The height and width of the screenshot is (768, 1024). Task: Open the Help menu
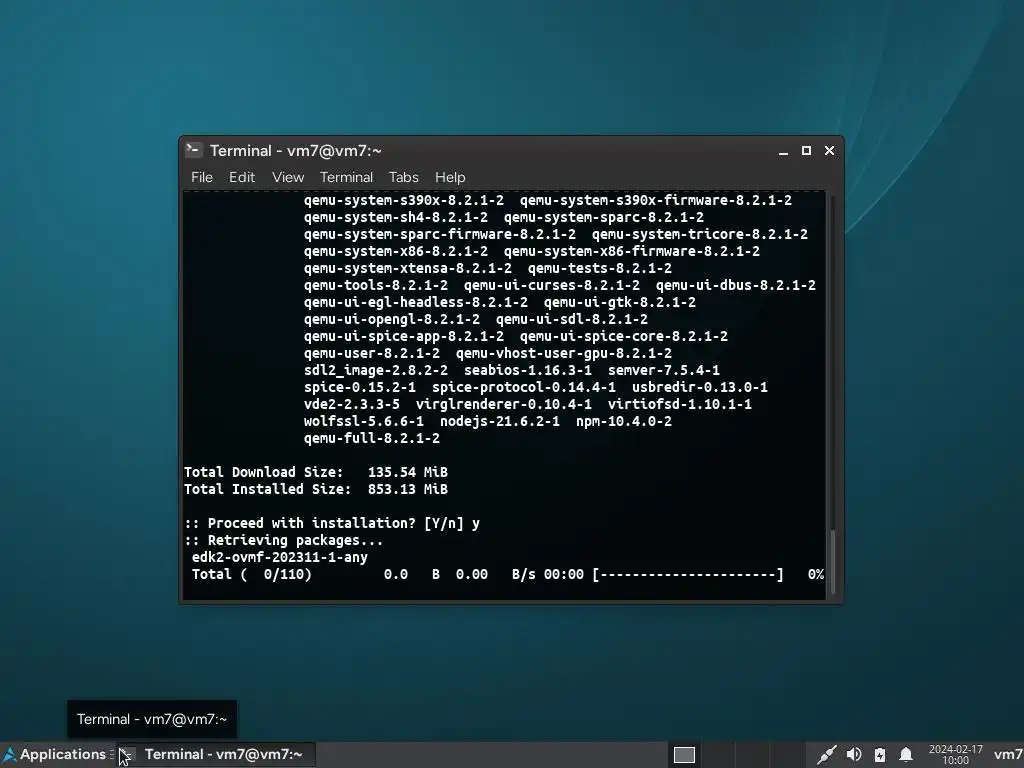point(450,177)
